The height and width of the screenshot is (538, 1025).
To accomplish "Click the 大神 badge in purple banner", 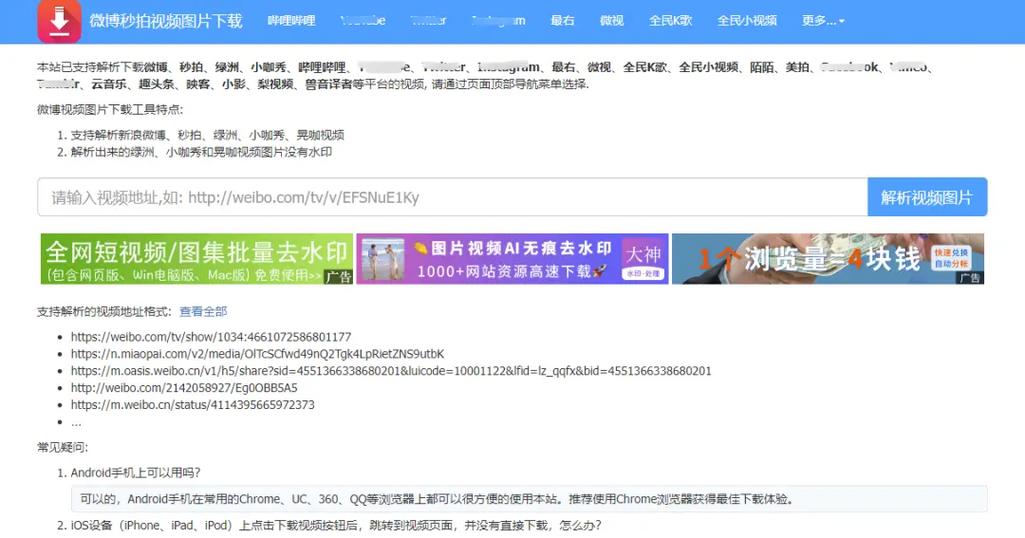I will click(x=643, y=259).
